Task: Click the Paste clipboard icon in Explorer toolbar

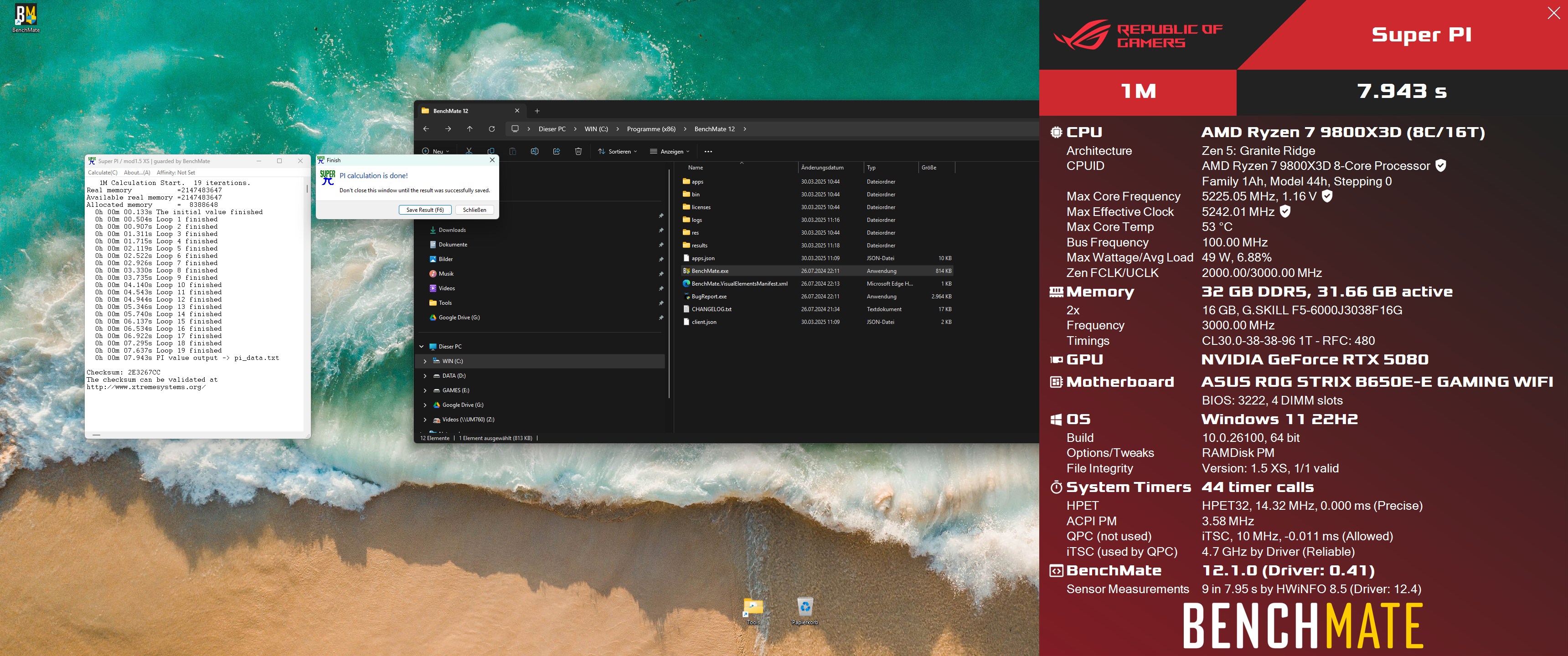Action: [512, 151]
